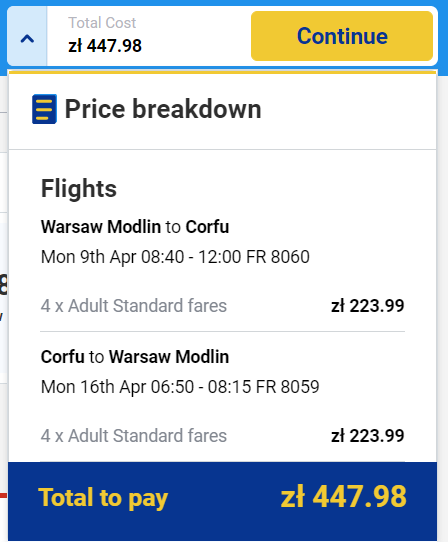Click the Price breakdown heading
448x542 pixels.
[163, 109]
